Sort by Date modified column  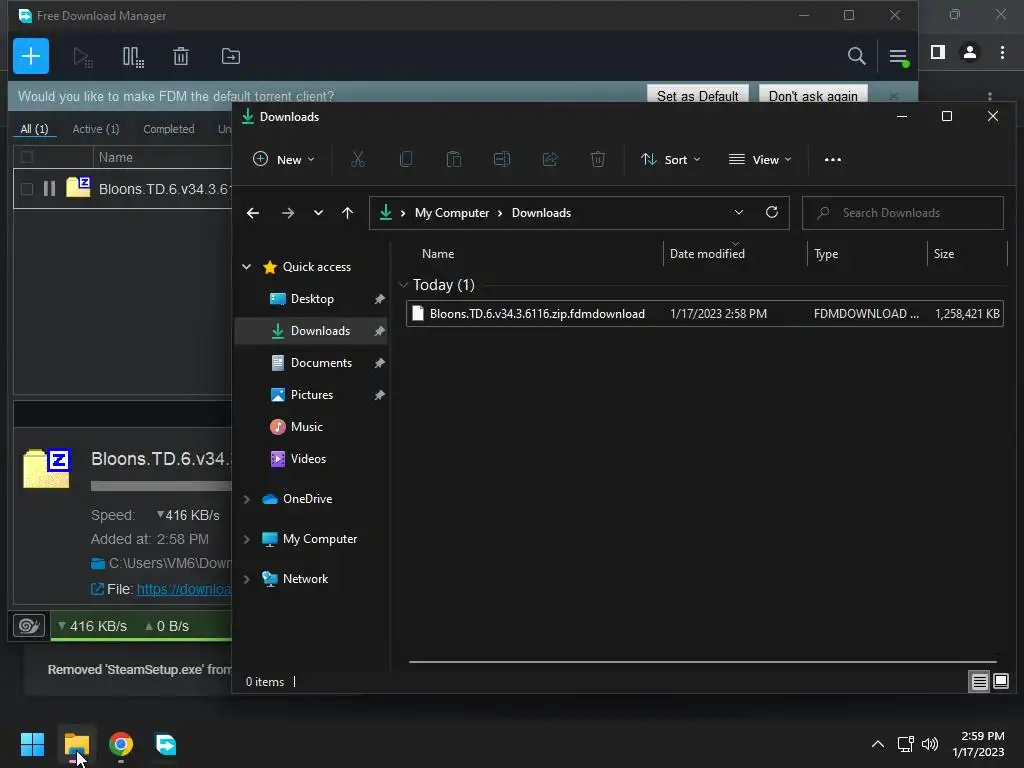(x=707, y=254)
